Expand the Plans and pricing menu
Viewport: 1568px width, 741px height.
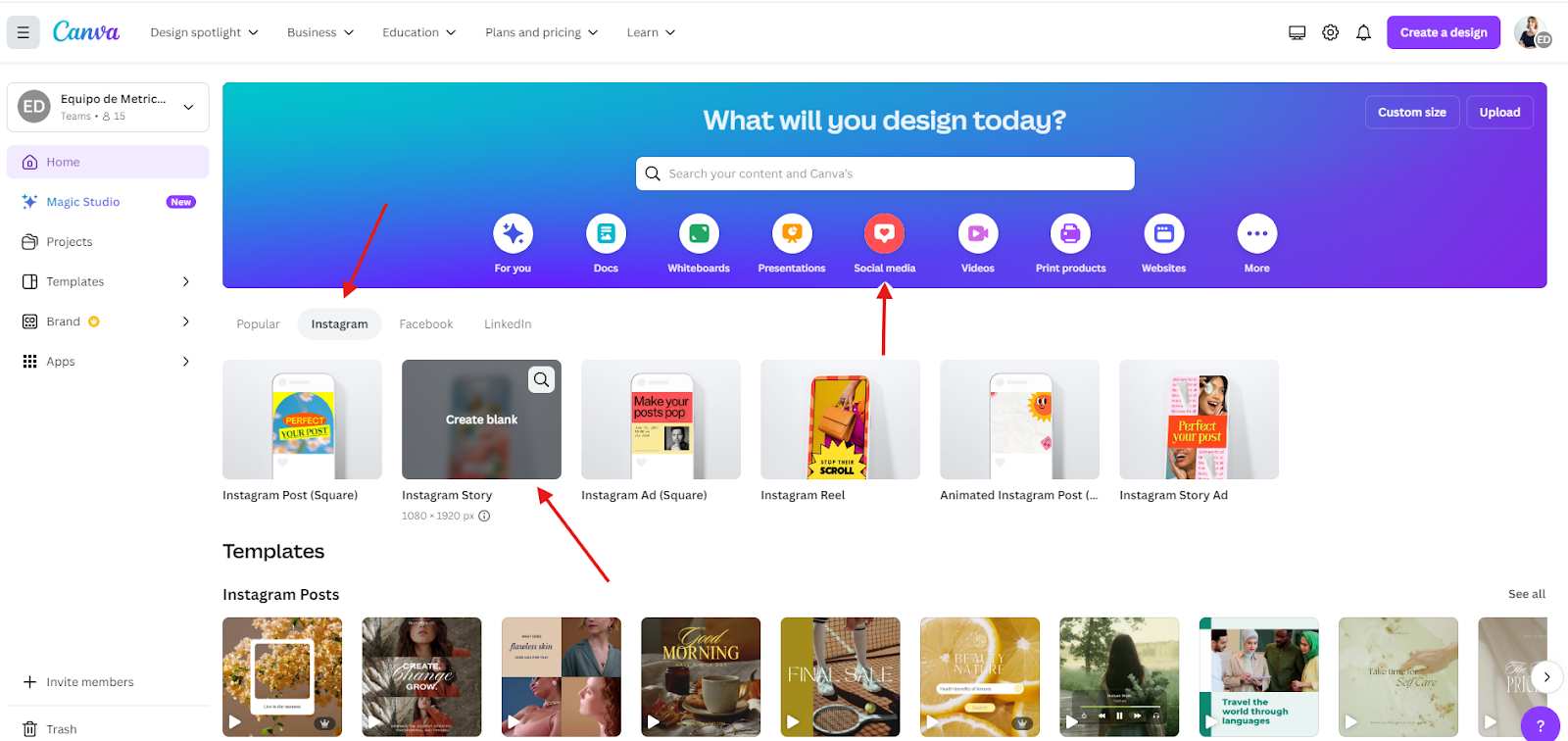point(541,32)
